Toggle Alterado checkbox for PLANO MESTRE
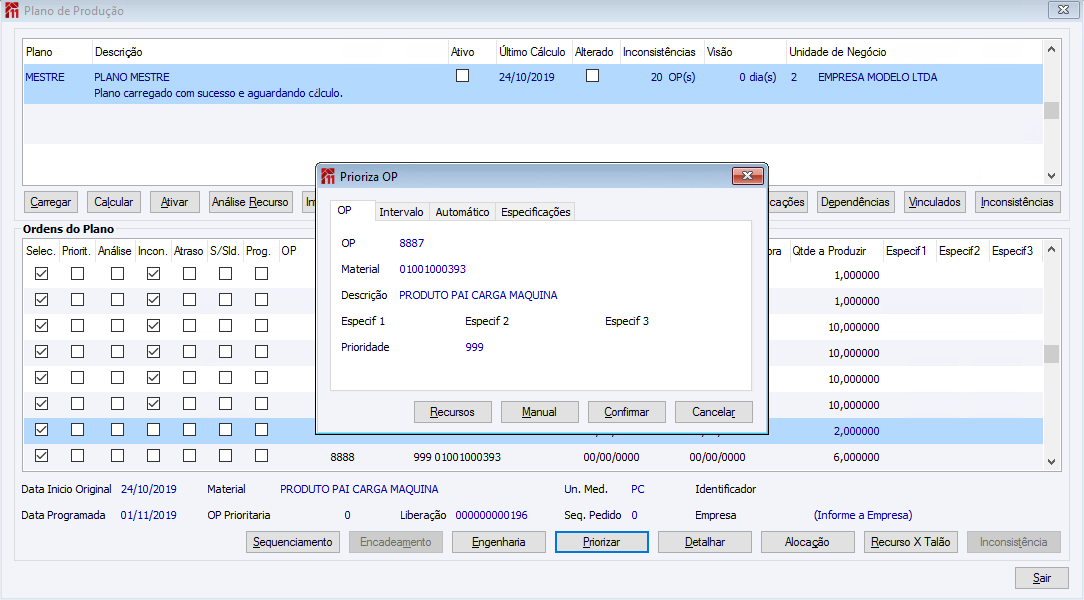This screenshot has width=1084, height=600. [592, 76]
